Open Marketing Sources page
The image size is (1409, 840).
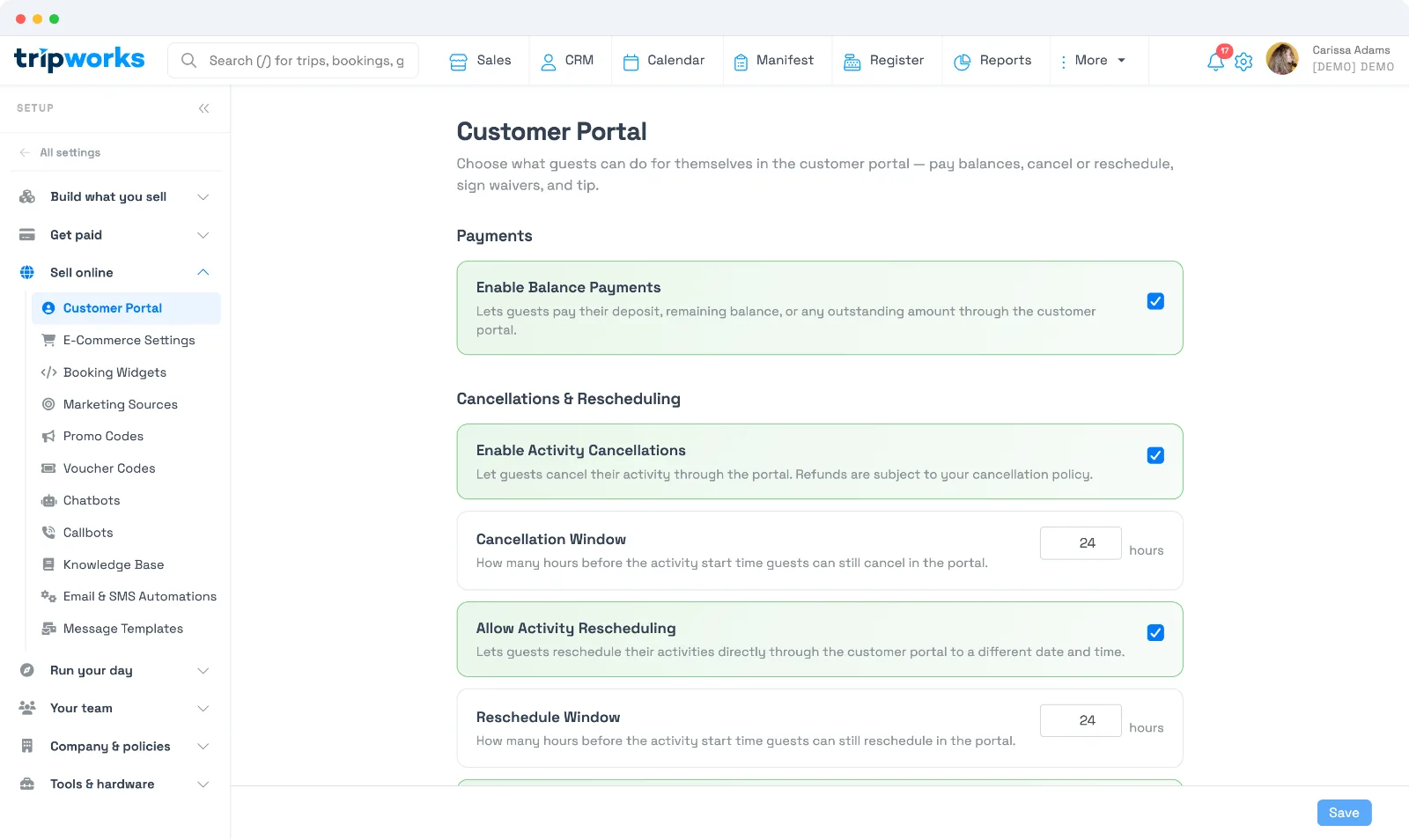[121, 404]
